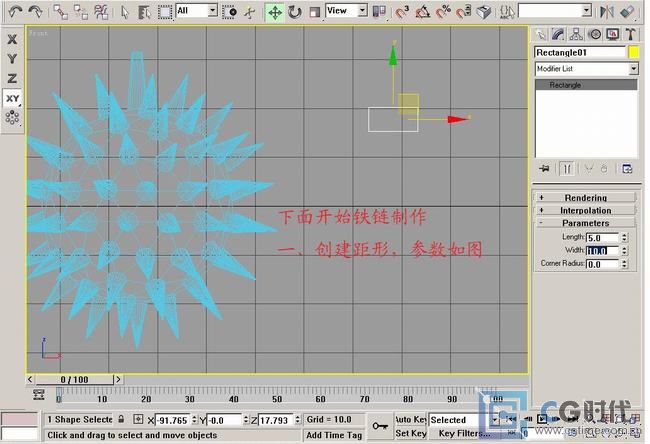Click the Mirror tool icon
650x444 pixels.
[x=608, y=12]
